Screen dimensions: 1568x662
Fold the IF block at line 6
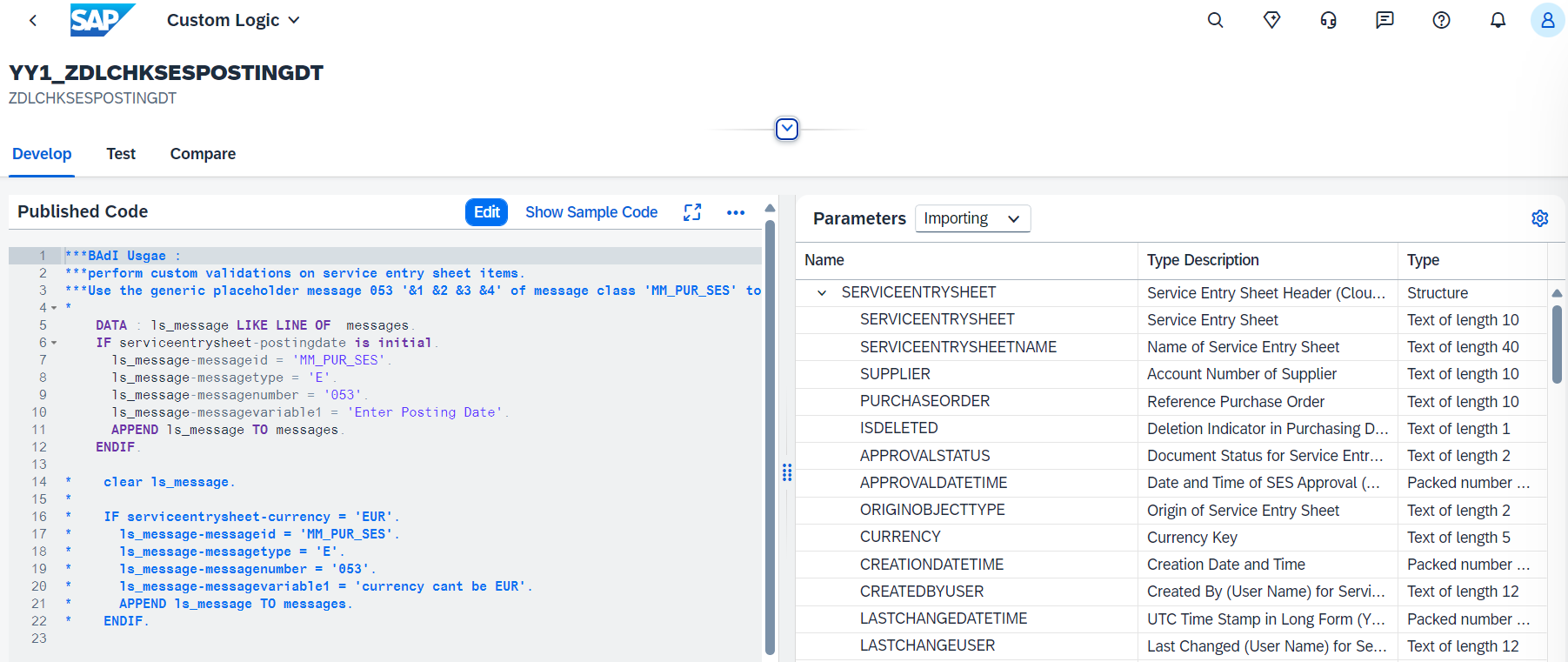(x=54, y=343)
